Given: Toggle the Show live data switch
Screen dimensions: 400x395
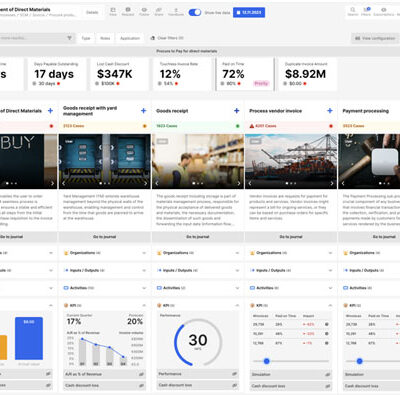Looking at the screenshot, I should pos(195,12).
